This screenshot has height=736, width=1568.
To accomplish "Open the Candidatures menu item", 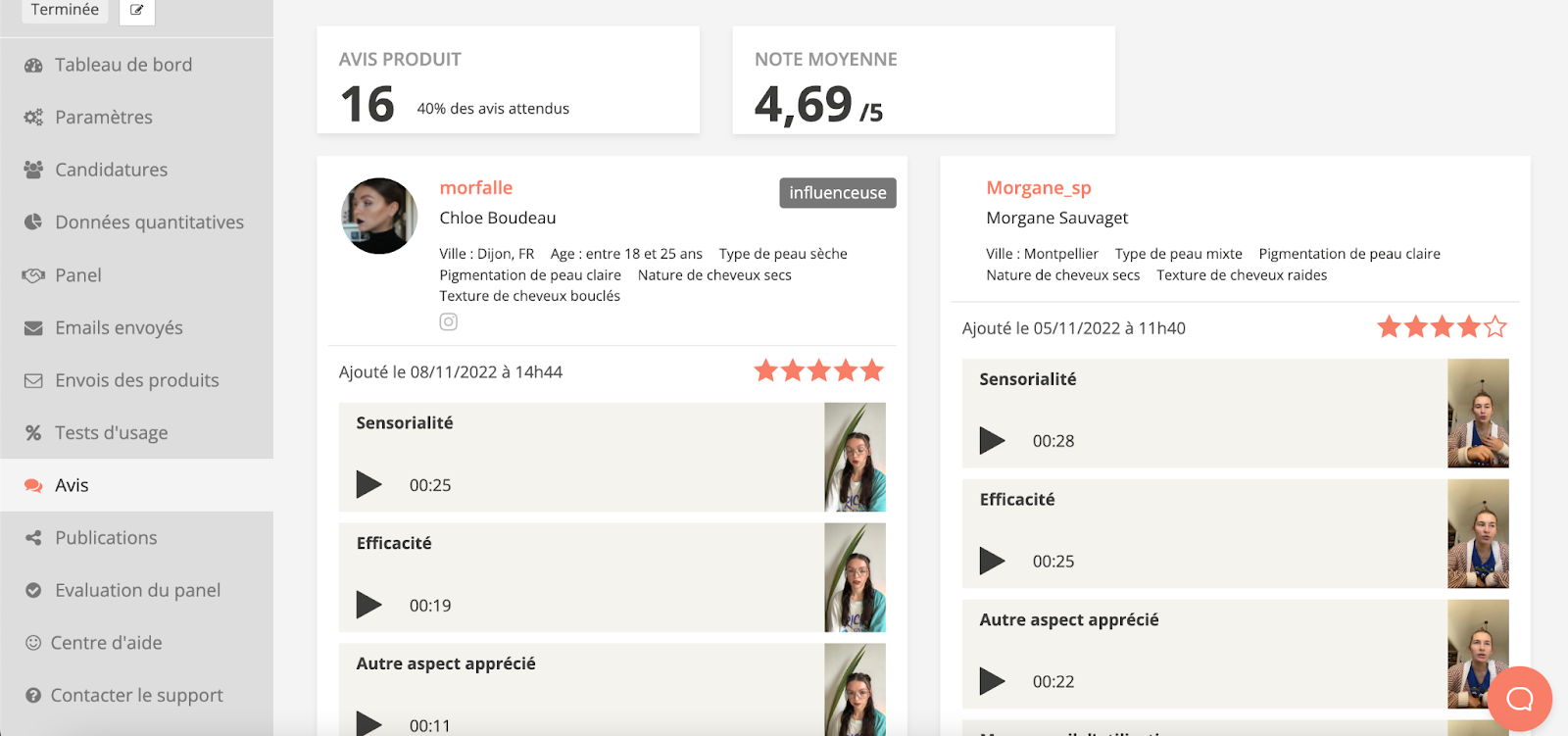I will coord(111,170).
